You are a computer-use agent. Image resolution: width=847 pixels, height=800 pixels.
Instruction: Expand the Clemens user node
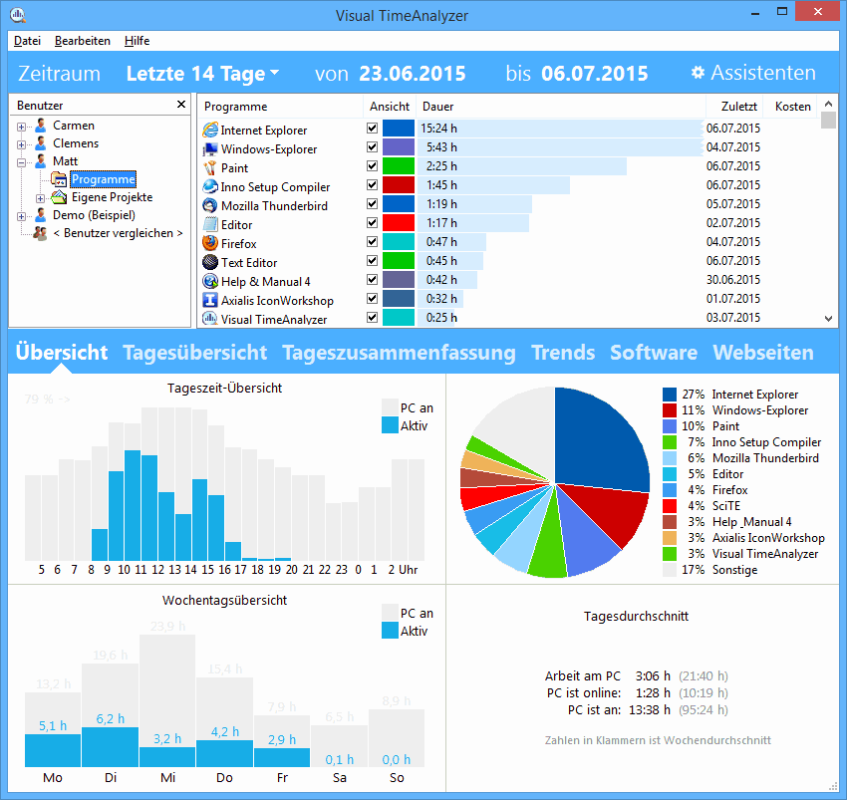pos(21,145)
